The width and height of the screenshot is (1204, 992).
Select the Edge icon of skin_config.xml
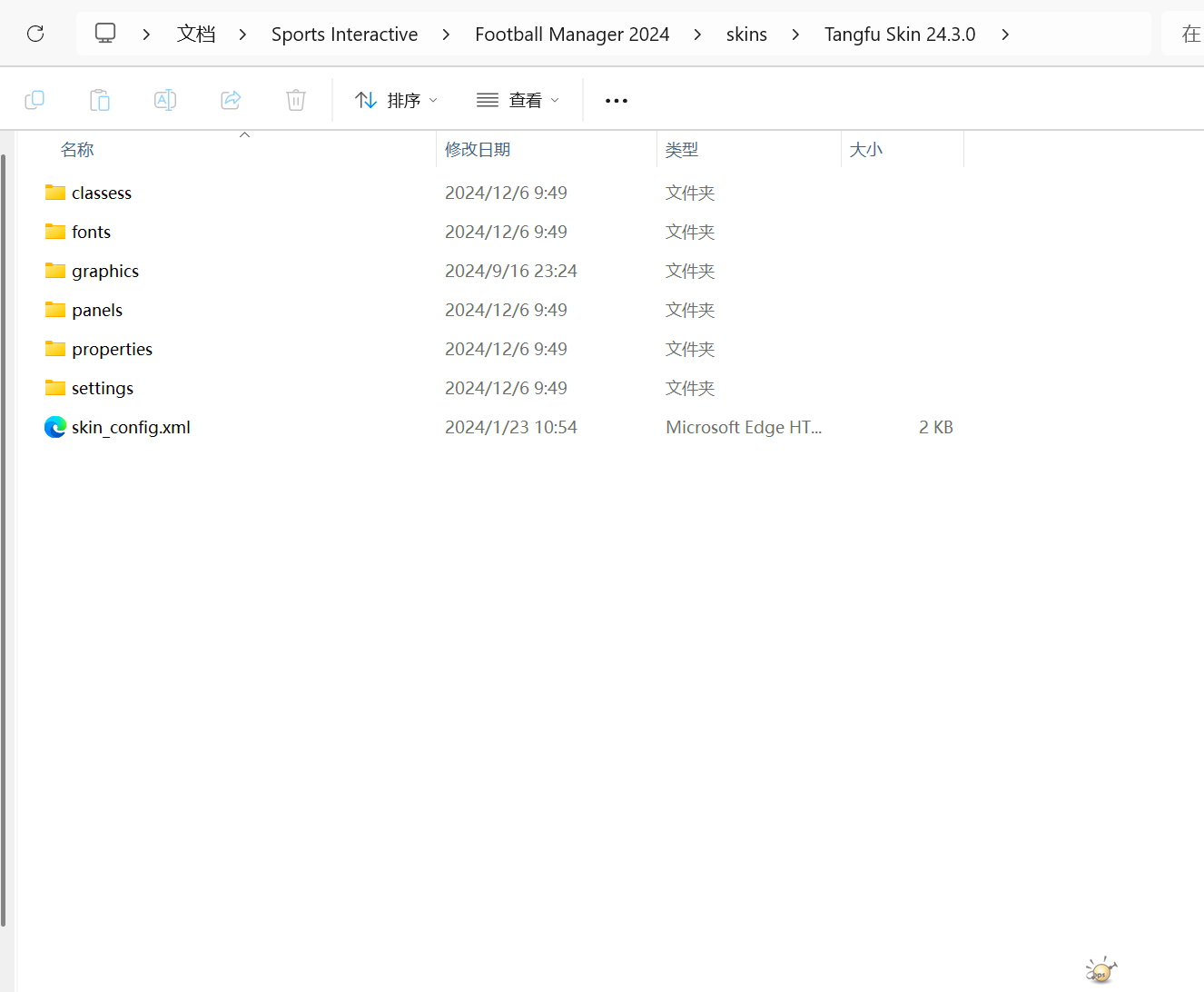coord(55,427)
